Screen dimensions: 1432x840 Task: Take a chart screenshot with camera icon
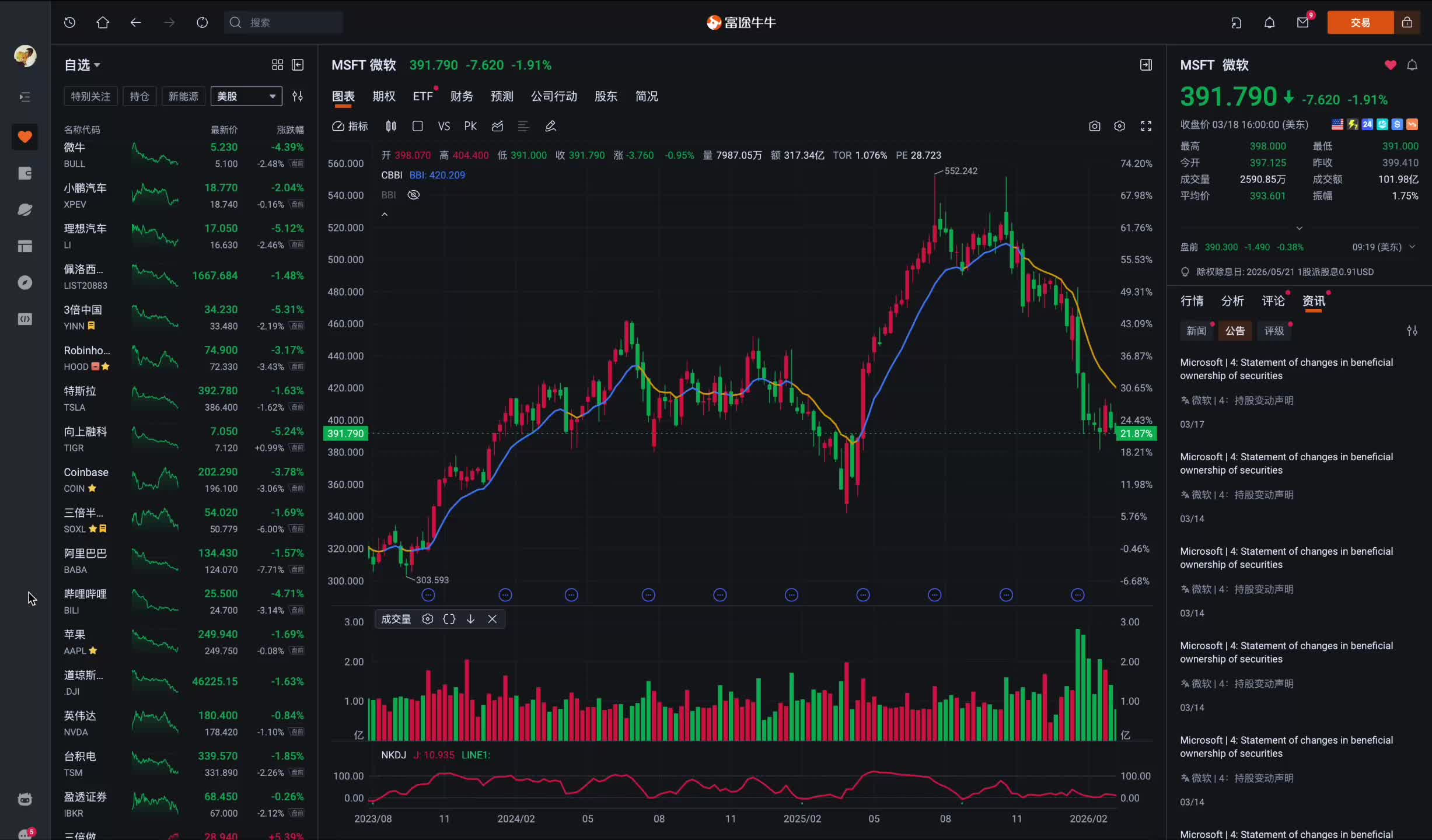(x=1095, y=127)
